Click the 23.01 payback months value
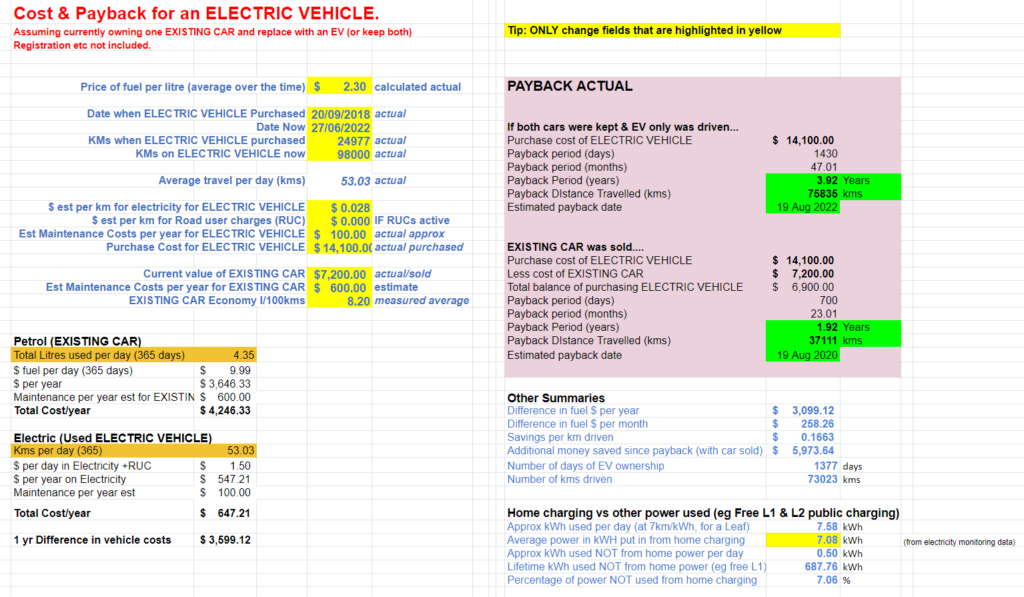The image size is (1024, 597). coord(824,314)
